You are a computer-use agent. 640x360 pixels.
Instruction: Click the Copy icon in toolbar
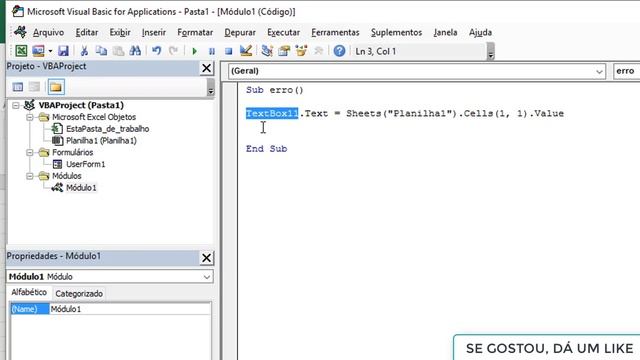coord(101,51)
